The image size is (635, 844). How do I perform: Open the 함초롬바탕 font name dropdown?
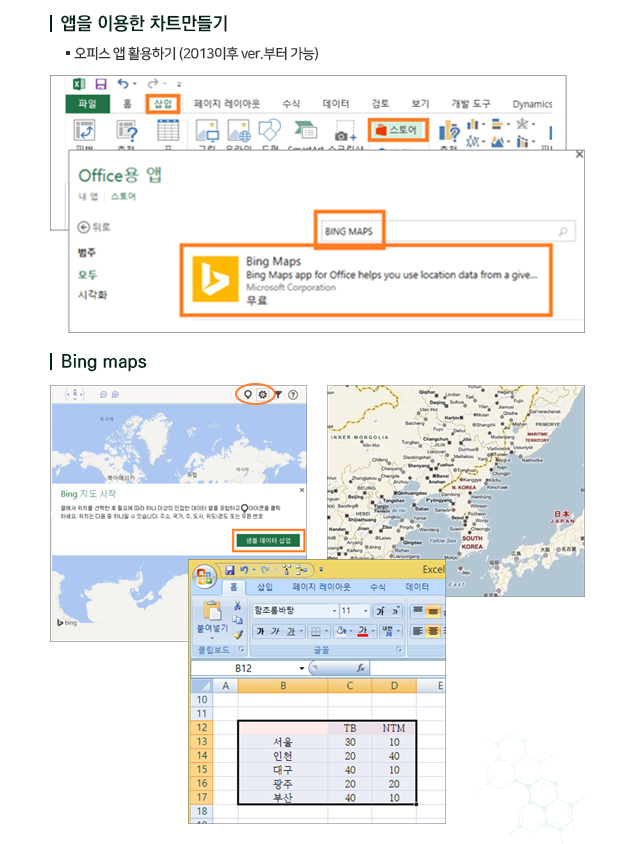pyautogui.click(x=334, y=610)
